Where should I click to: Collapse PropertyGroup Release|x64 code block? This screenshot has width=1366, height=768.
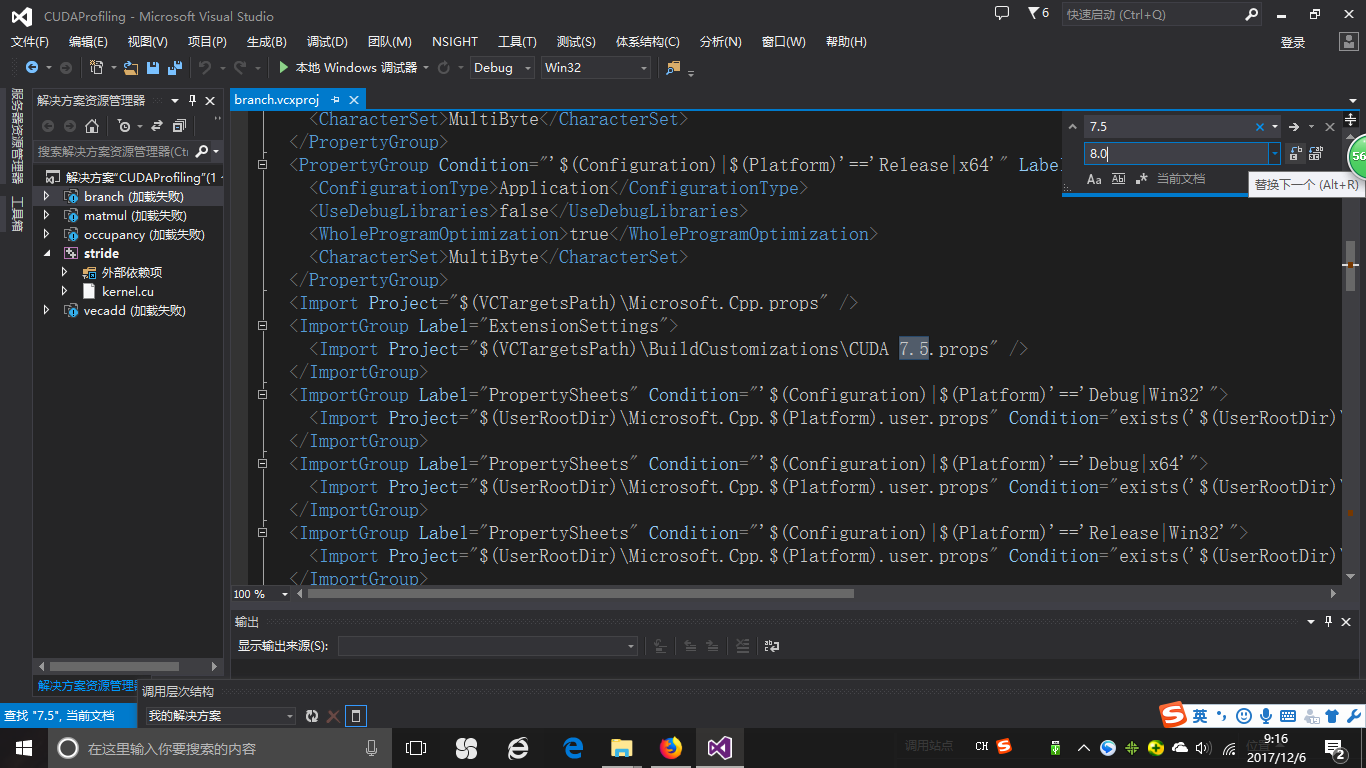263,165
